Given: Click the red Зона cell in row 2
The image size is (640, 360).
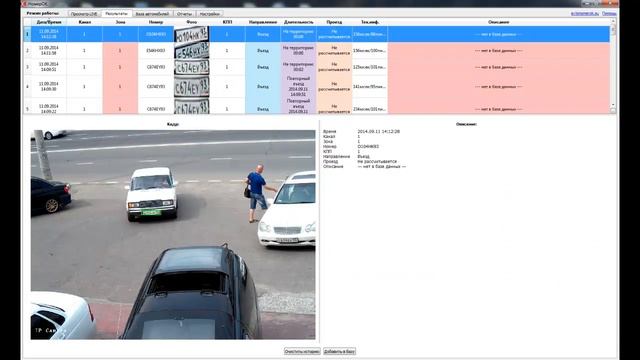Looking at the screenshot, I should tap(120, 51).
